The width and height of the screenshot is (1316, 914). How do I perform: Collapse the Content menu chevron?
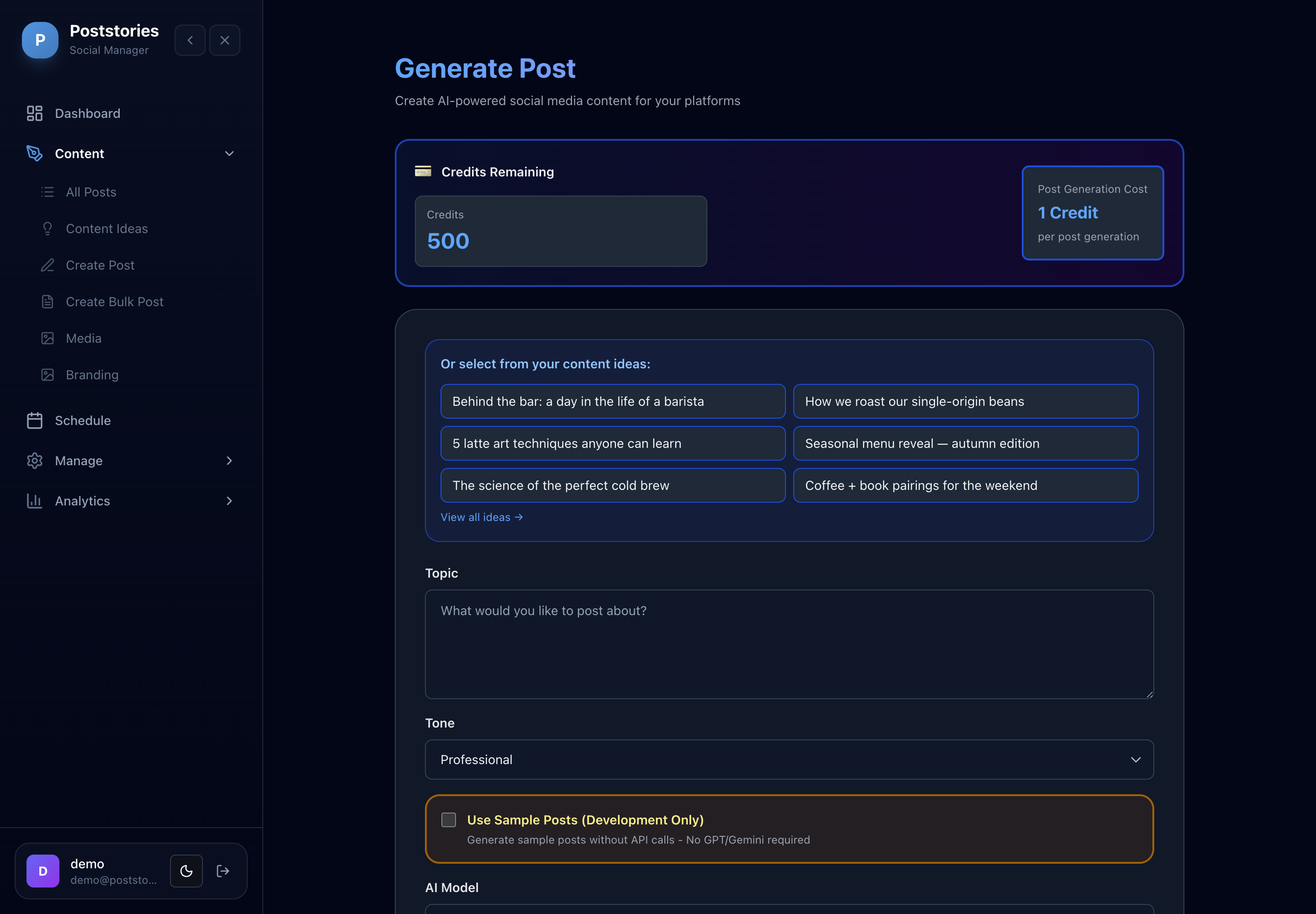[229, 154]
